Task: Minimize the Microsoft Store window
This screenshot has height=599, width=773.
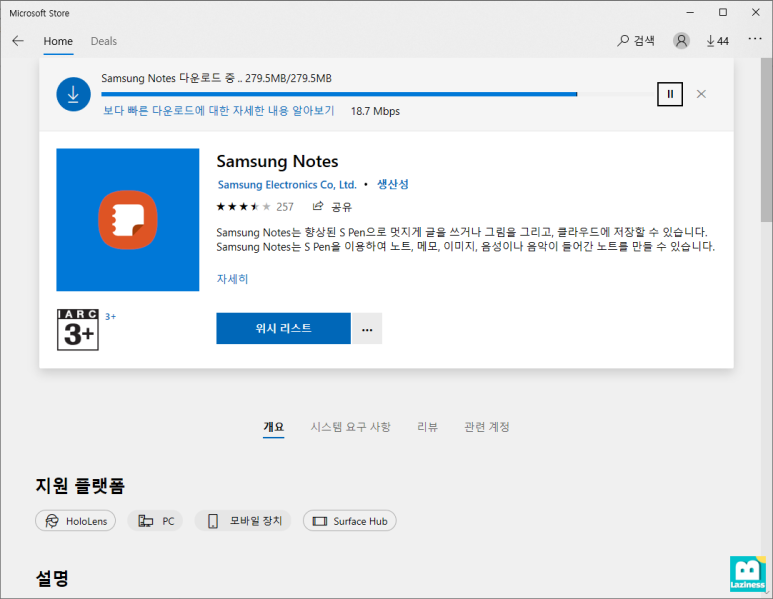Action: pyautogui.click(x=690, y=12)
